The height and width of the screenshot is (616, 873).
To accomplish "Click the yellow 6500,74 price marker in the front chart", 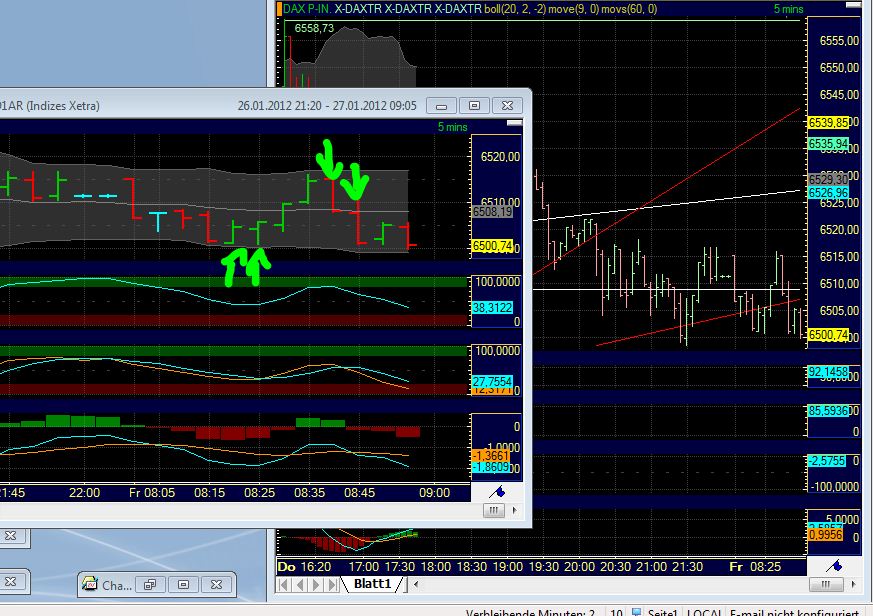I will tap(493, 246).
